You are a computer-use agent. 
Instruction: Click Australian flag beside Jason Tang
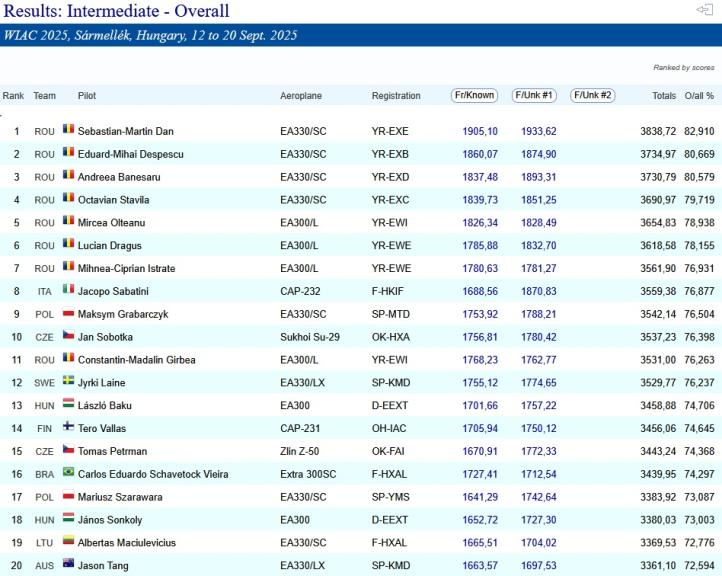tap(68, 566)
